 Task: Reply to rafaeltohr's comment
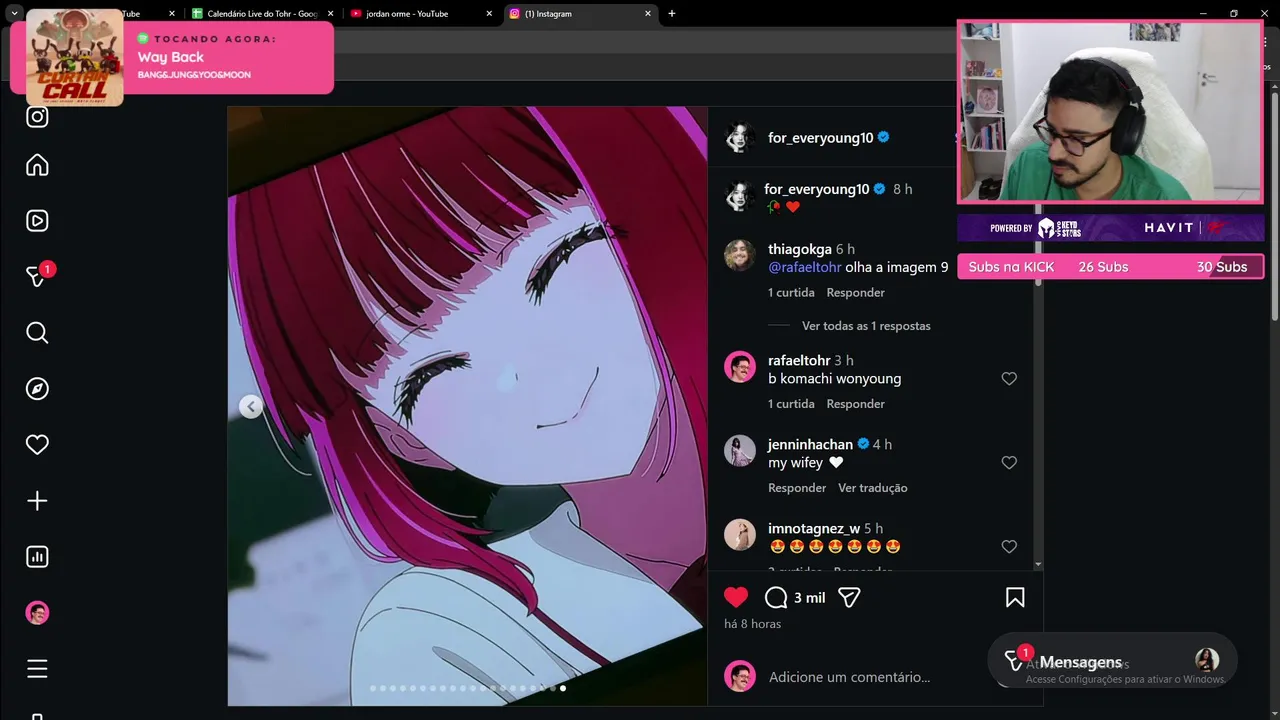(855, 404)
